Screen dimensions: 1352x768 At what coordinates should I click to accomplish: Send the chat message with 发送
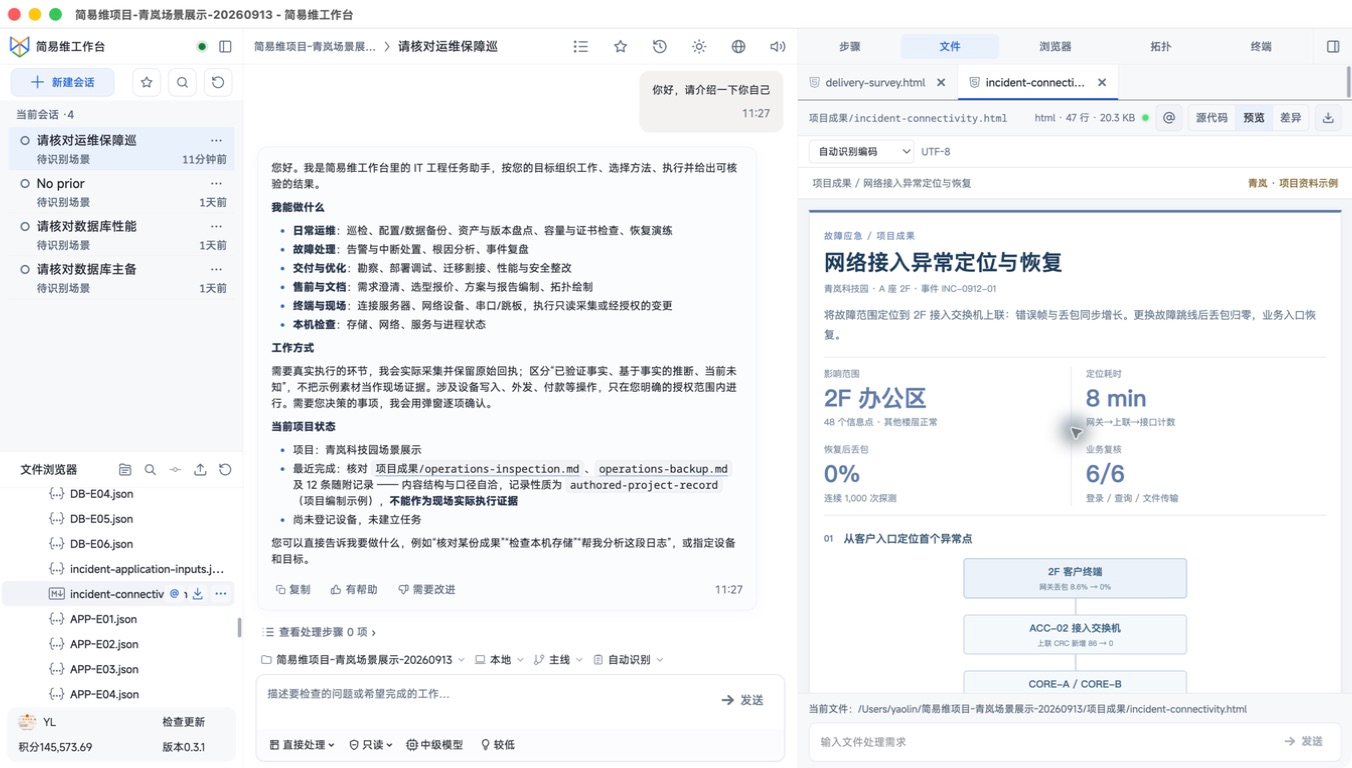pos(743,700)
